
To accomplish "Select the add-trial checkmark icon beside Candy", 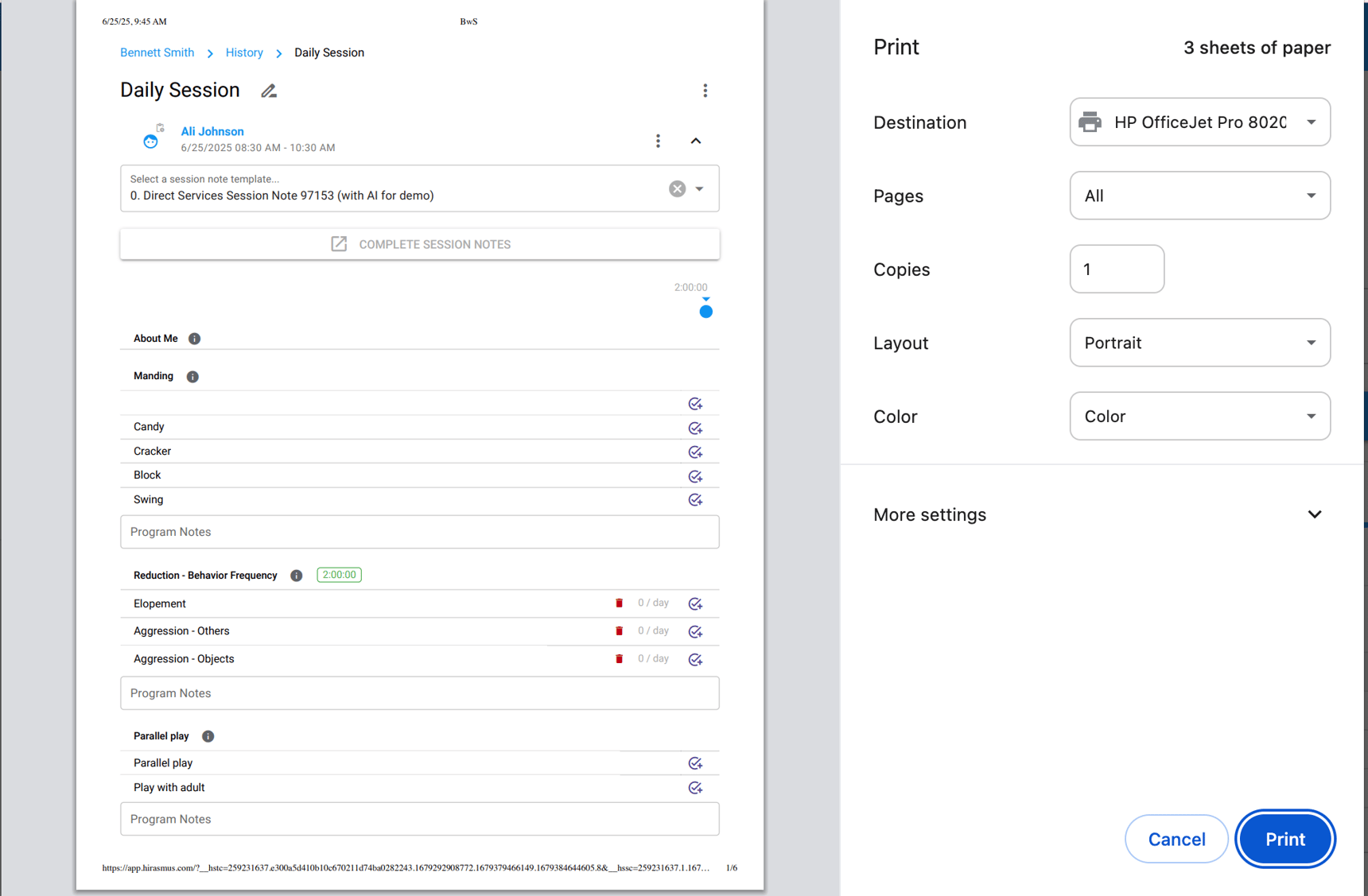I will click(x=696, y=428).
